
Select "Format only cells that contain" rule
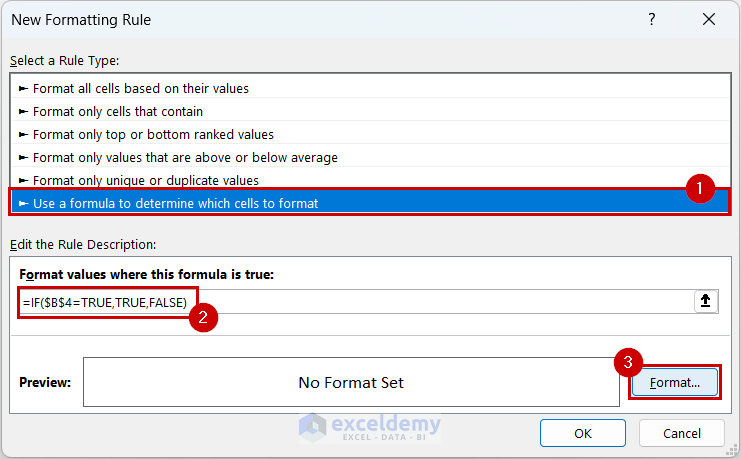coord(118,111)
